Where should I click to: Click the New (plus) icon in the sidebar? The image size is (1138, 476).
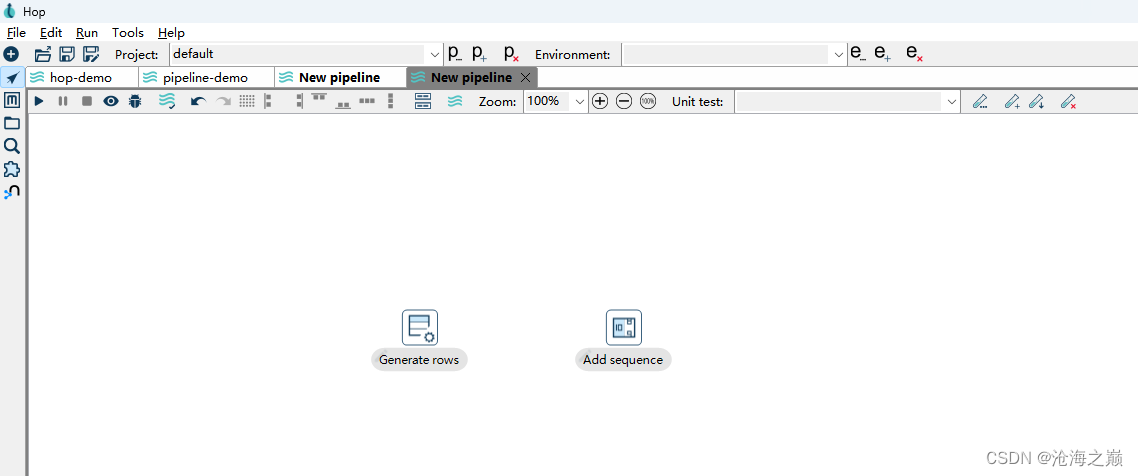(11, 54)
